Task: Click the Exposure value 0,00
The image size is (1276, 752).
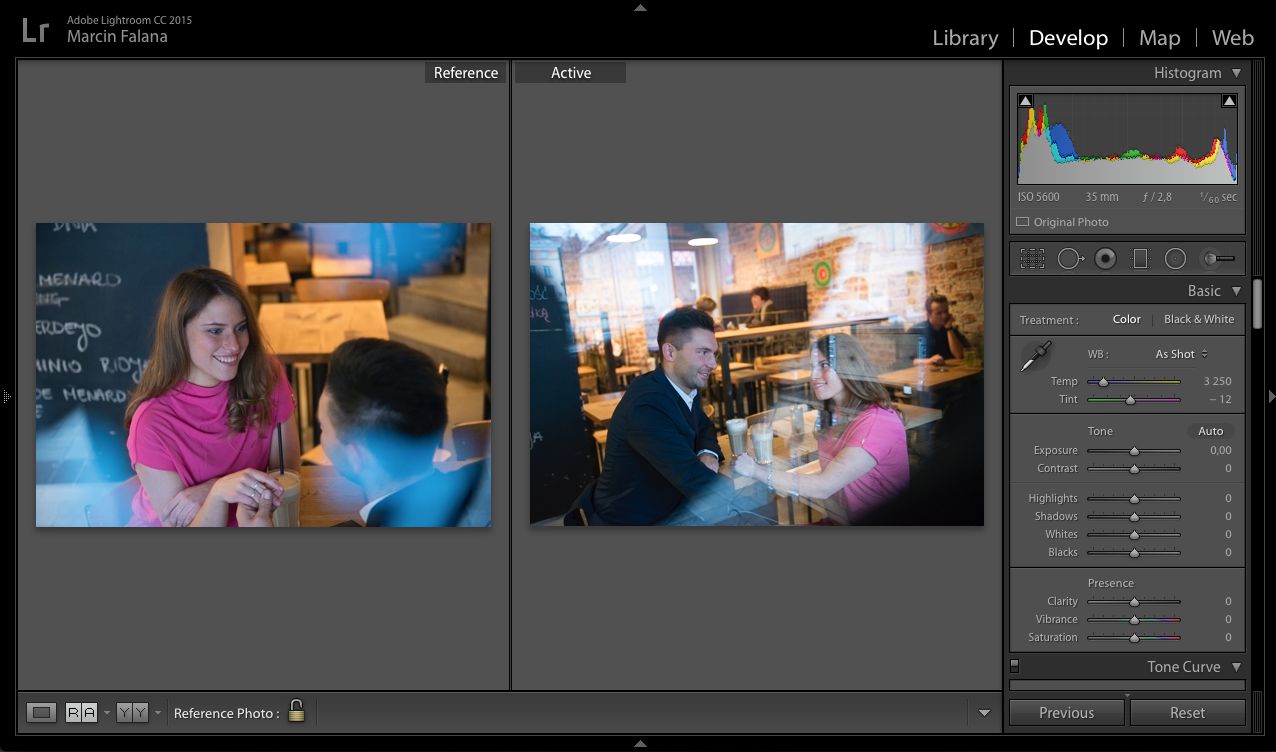Action: (1220, 450)
